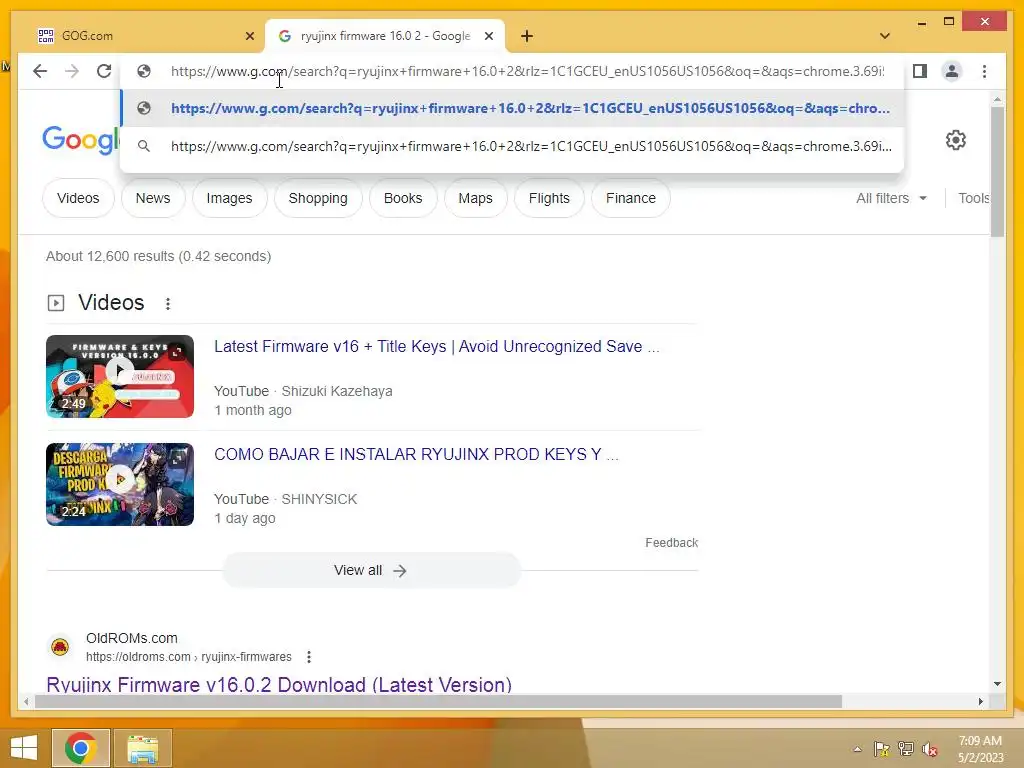Close the GOG.com tab

point(249,36)
